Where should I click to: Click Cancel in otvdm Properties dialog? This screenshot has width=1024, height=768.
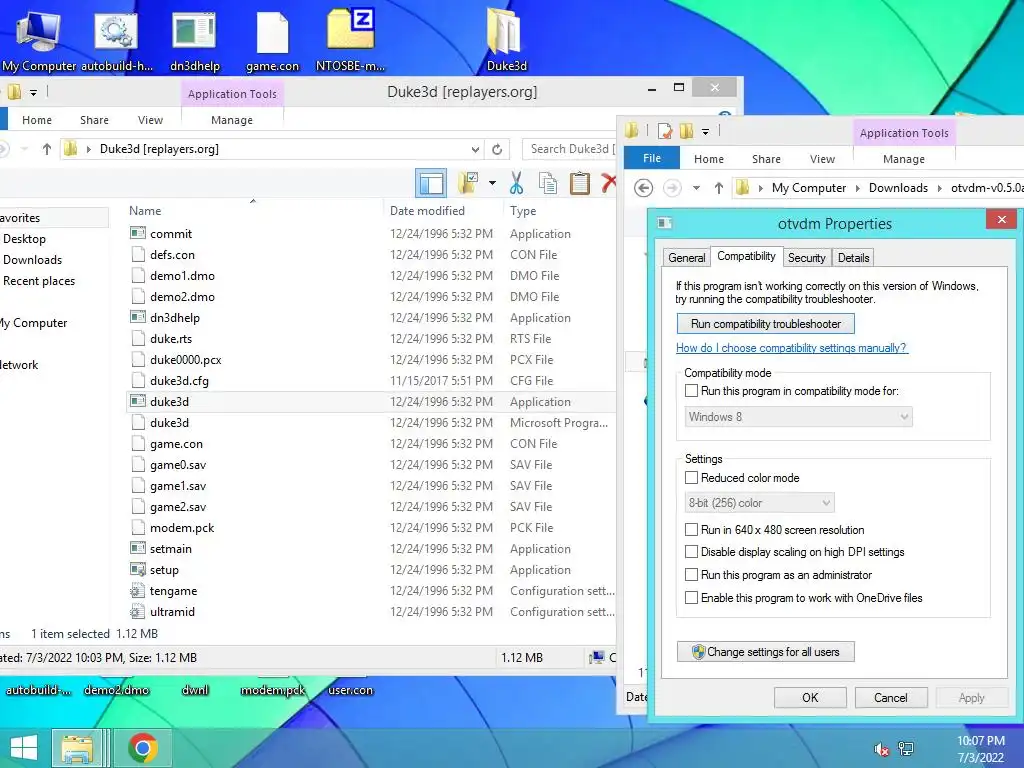click(x=891, y=697)
